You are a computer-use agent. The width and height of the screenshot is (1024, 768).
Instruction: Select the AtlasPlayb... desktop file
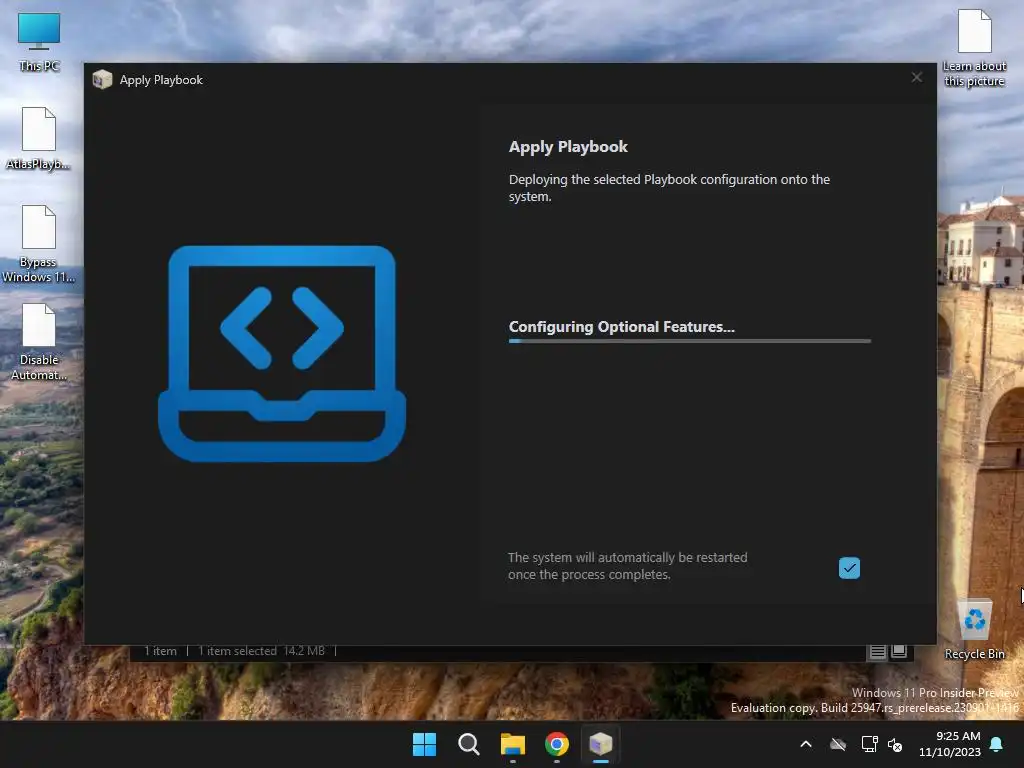pos(39,138)
